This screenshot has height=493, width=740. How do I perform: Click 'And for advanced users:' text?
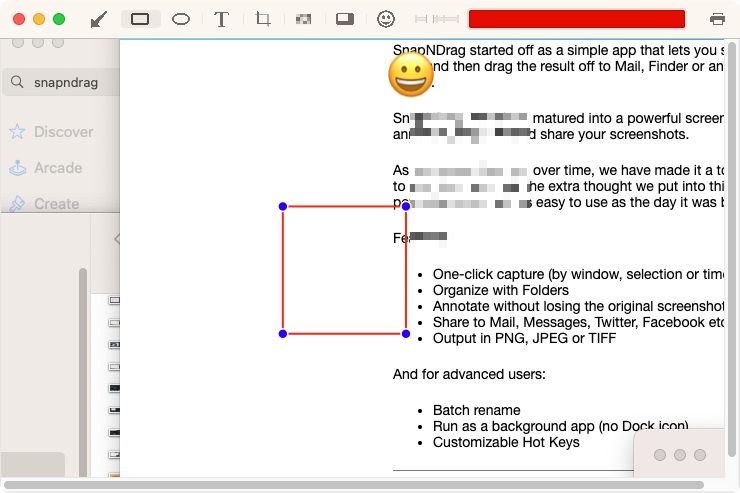point(469,374)
